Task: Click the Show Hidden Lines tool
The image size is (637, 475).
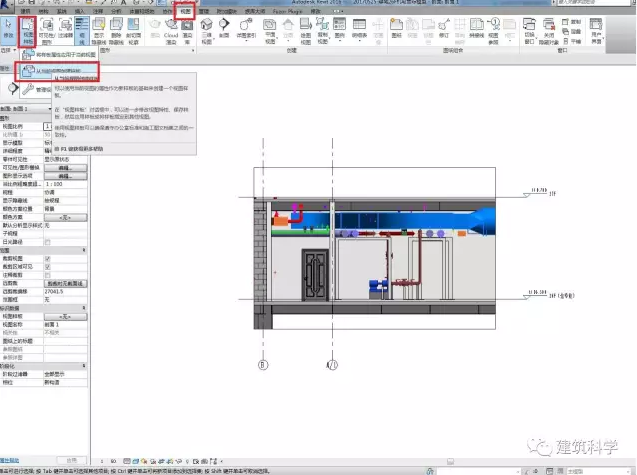Action: pyautogui.click(x=99, y=31)
